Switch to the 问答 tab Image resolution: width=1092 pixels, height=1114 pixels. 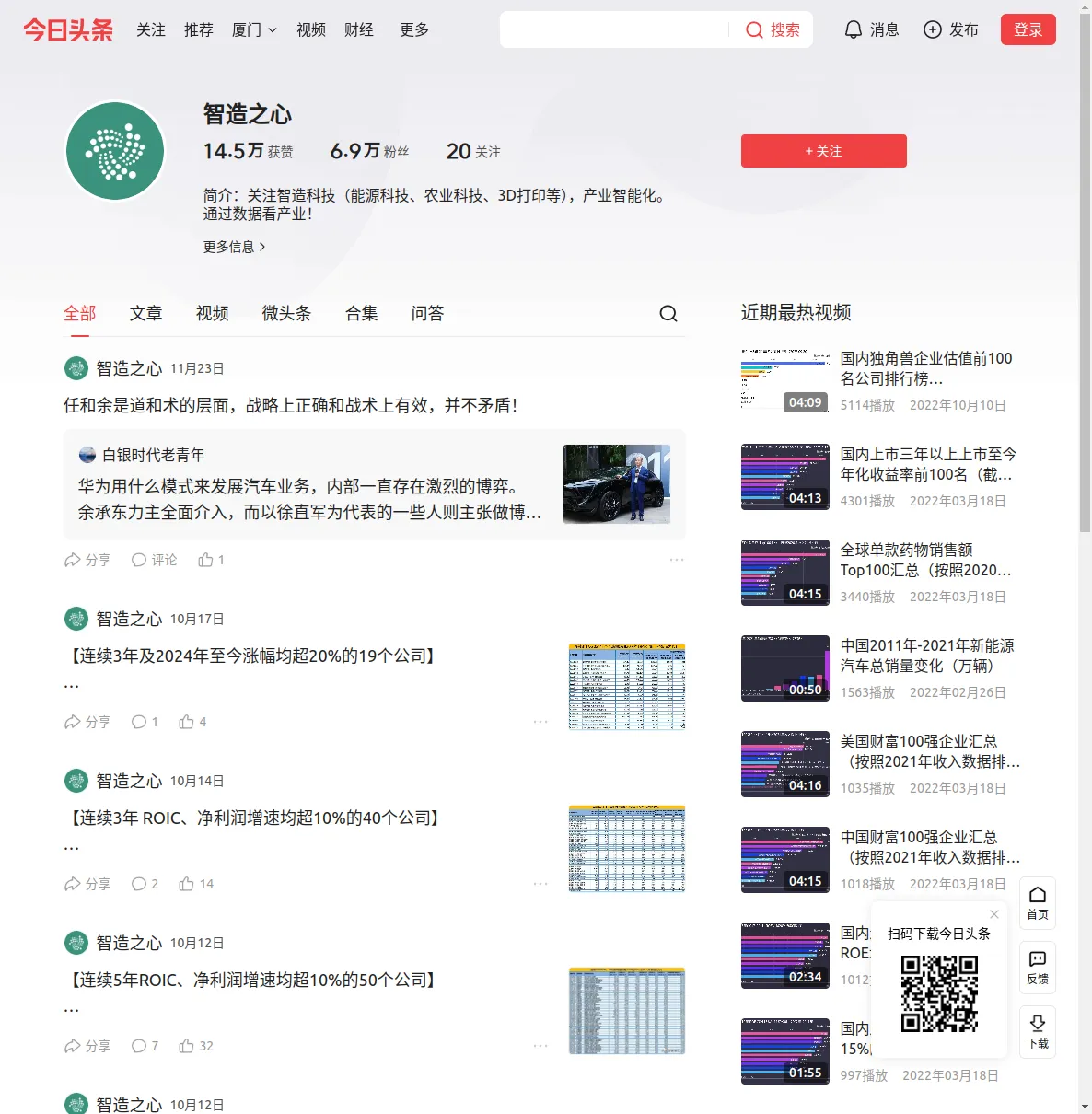coord(428,314)
